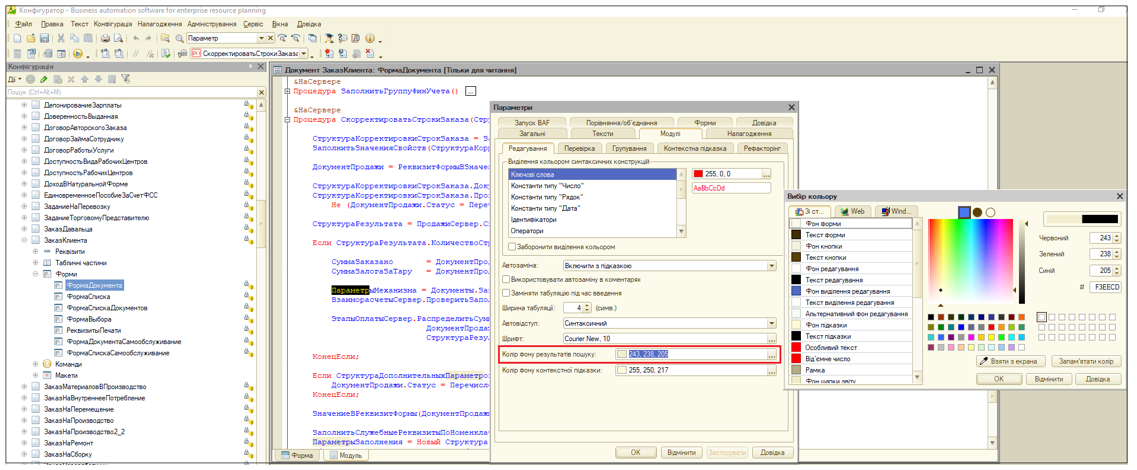Open the Налагодження menu
Screen dimensions: 1137x470
point(160,23)
